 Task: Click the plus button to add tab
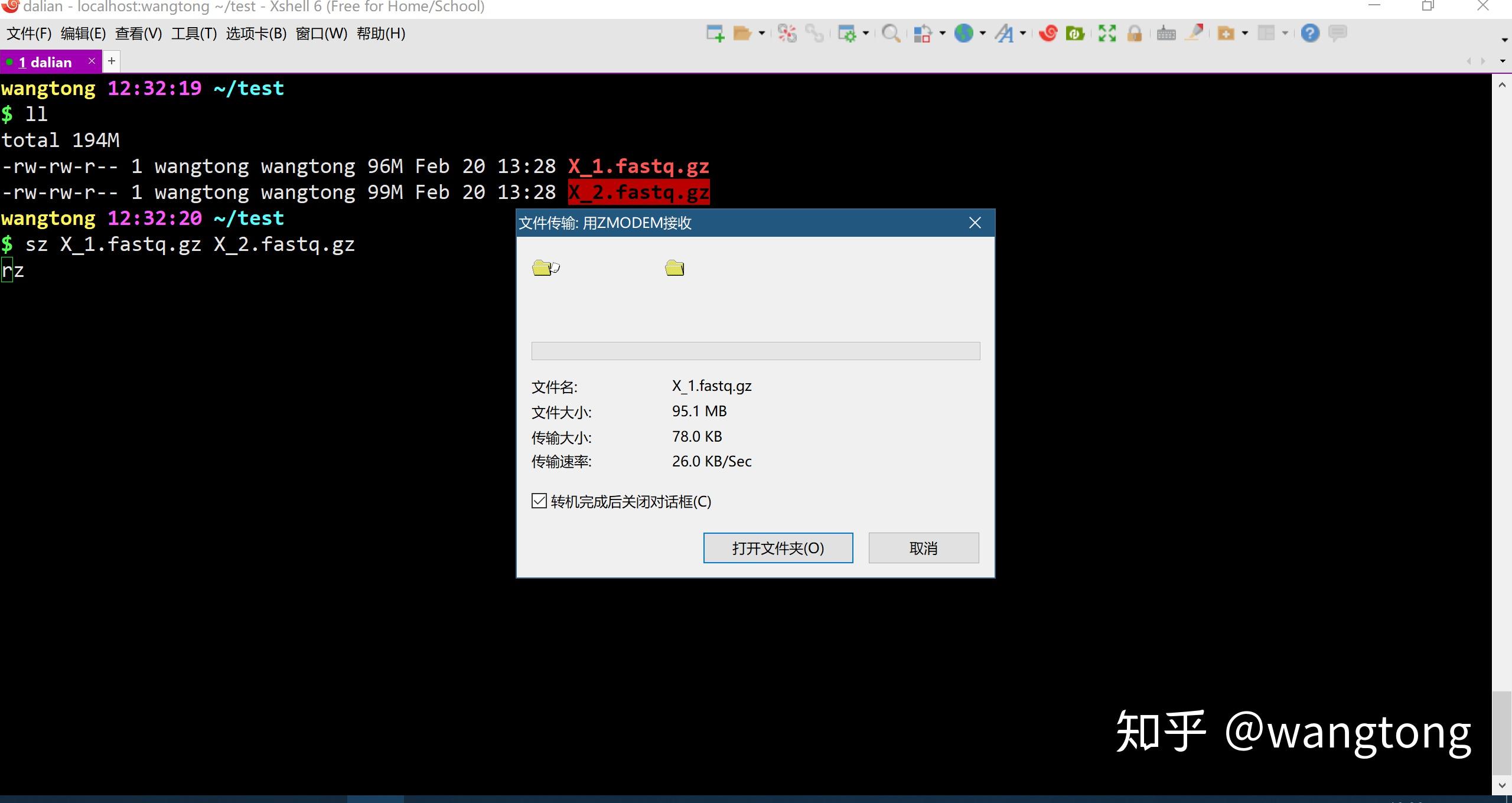coord(111,61)
